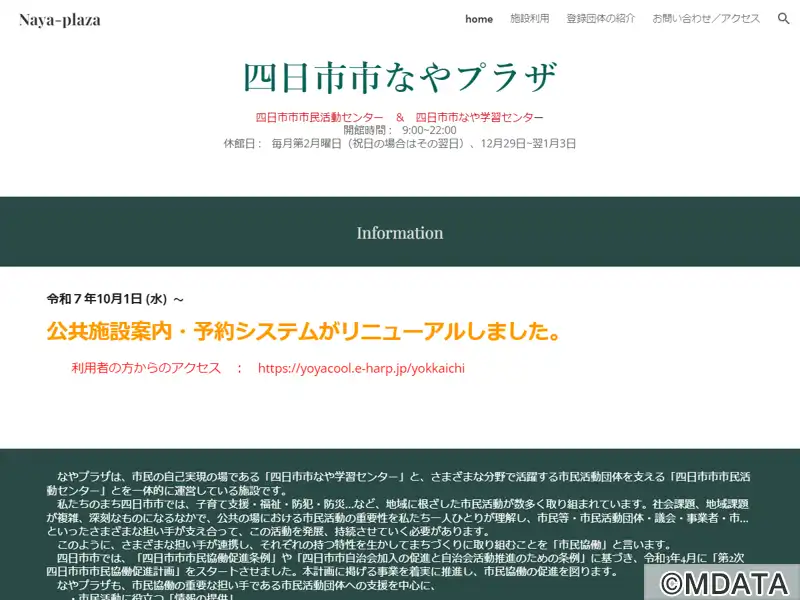The image size is (800, 600).
Task: Follow the yoyacool.e-harp.jp reservation link
Action: pyautogui.click(x=361, y=368)
